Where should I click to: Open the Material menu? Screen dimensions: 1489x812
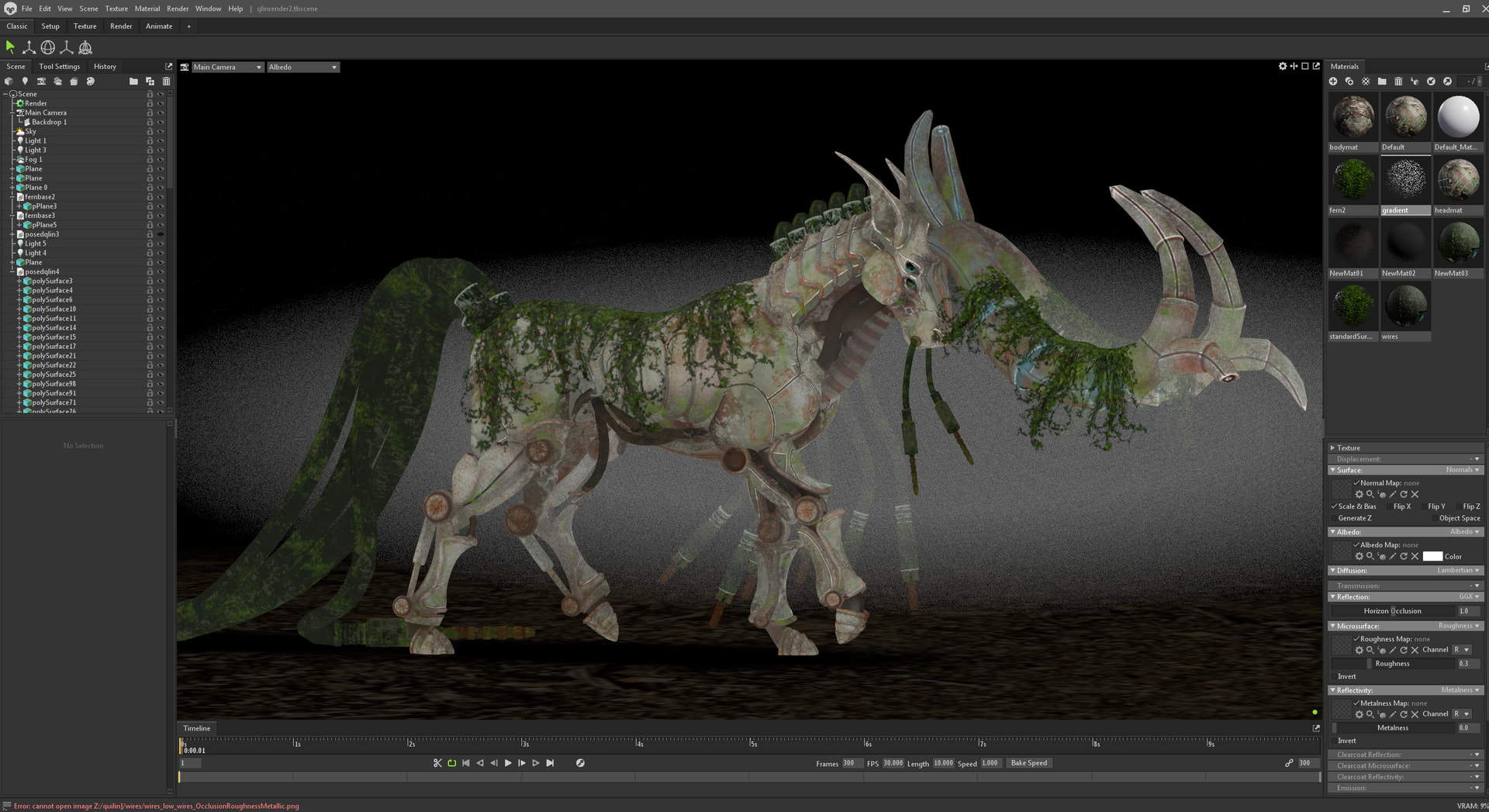click(147, 9)
